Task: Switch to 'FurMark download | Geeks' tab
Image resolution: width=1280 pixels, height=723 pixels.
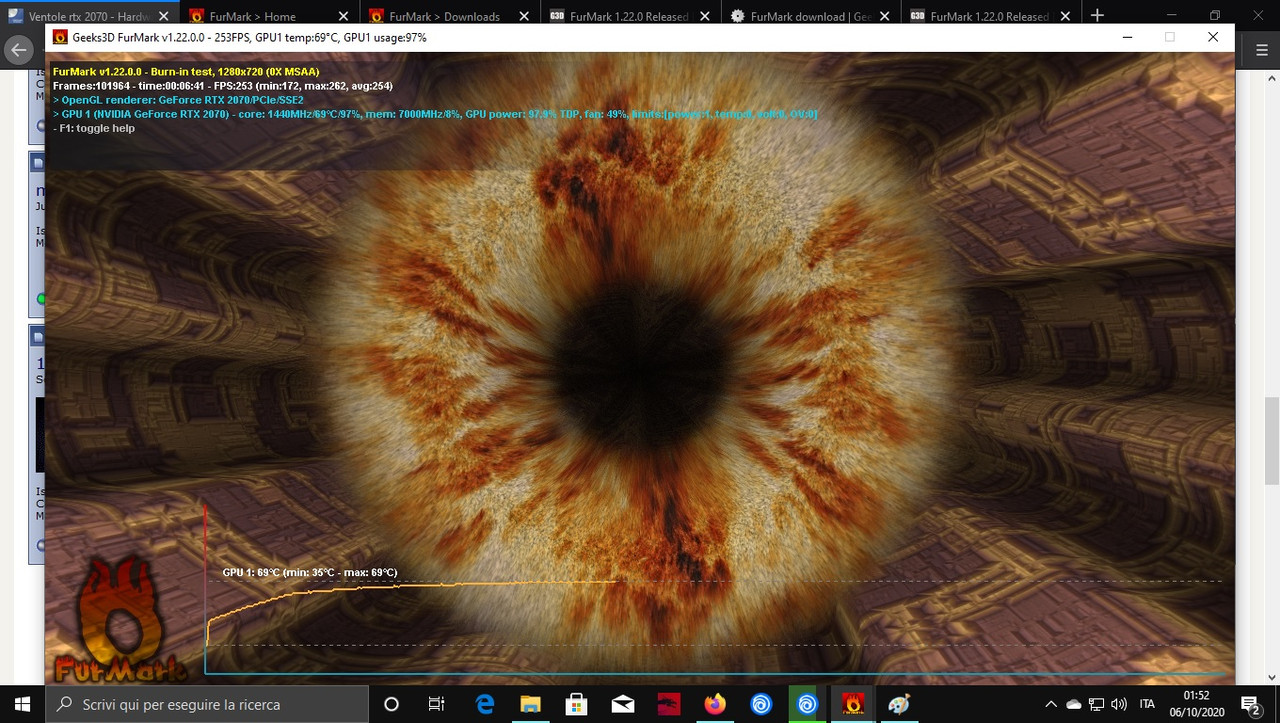Action: (810, 16)
